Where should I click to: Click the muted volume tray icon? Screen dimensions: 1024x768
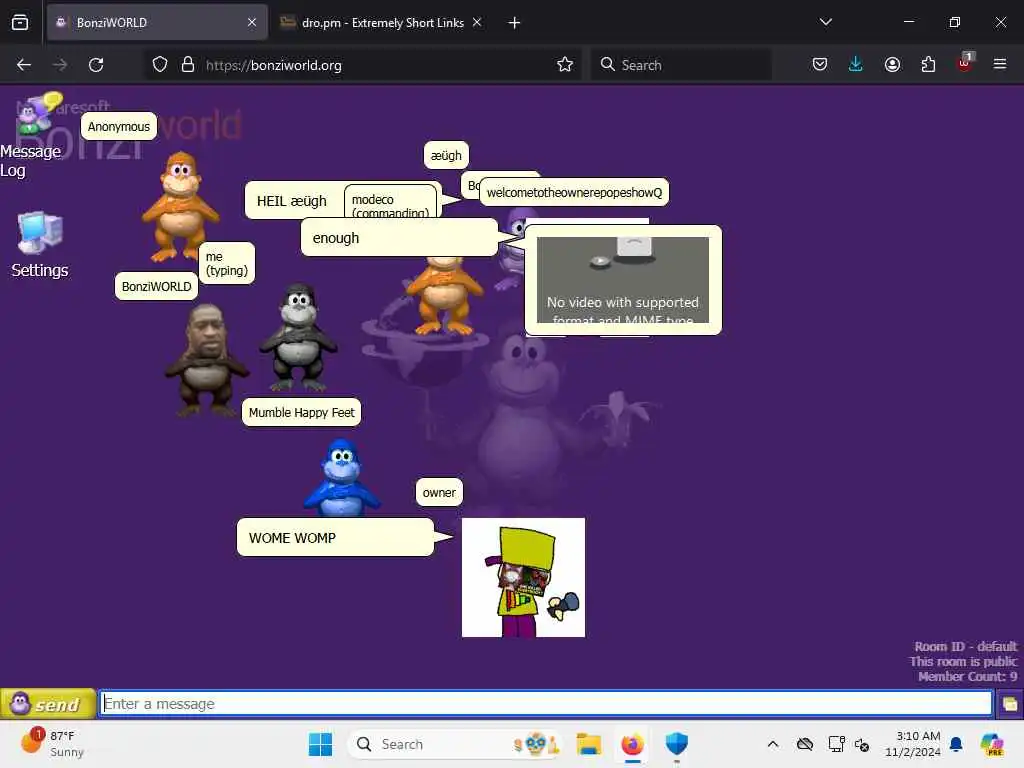pyautogui.click(x=861, y=744)
